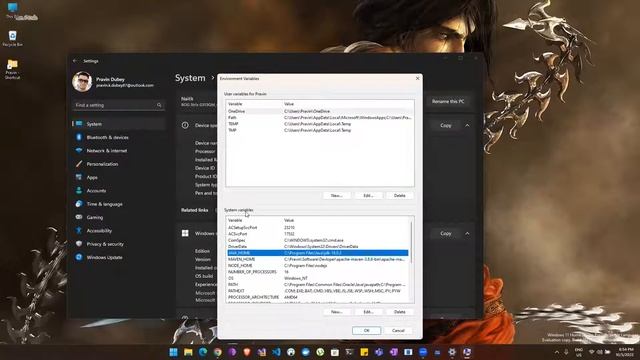Select the OneDrive user variable row

(320, 111)
